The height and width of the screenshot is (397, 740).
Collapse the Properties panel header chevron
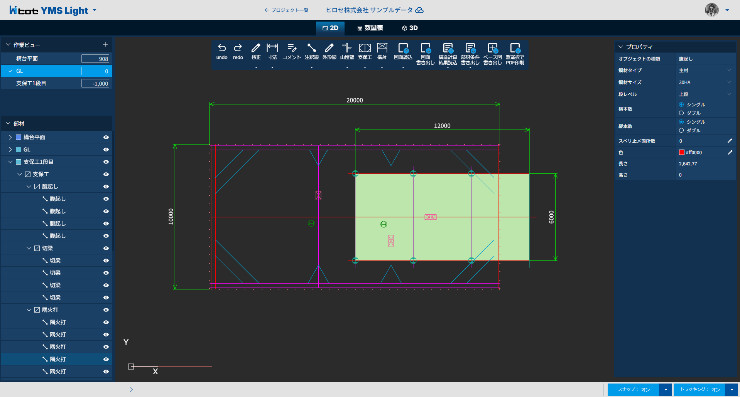(621, 47)
